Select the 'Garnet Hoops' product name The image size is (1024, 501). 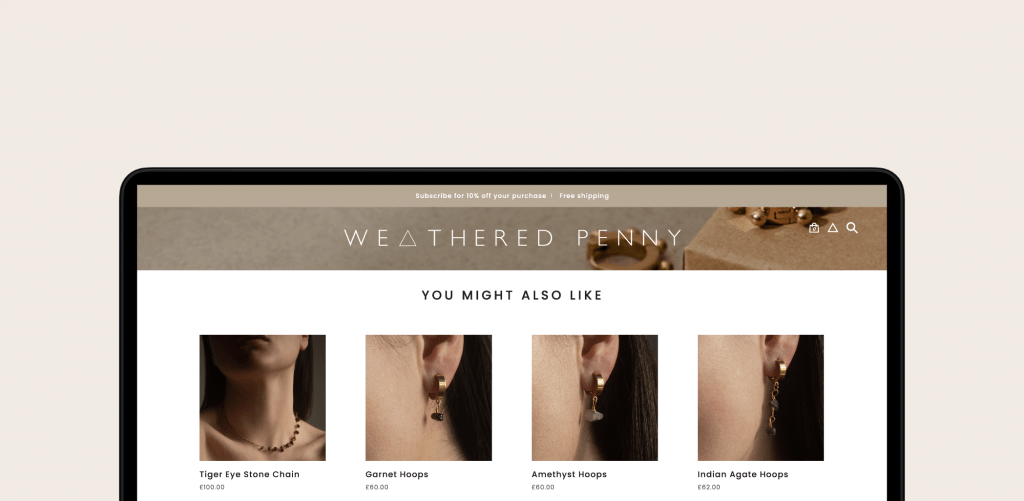click(x=397, y=474)
